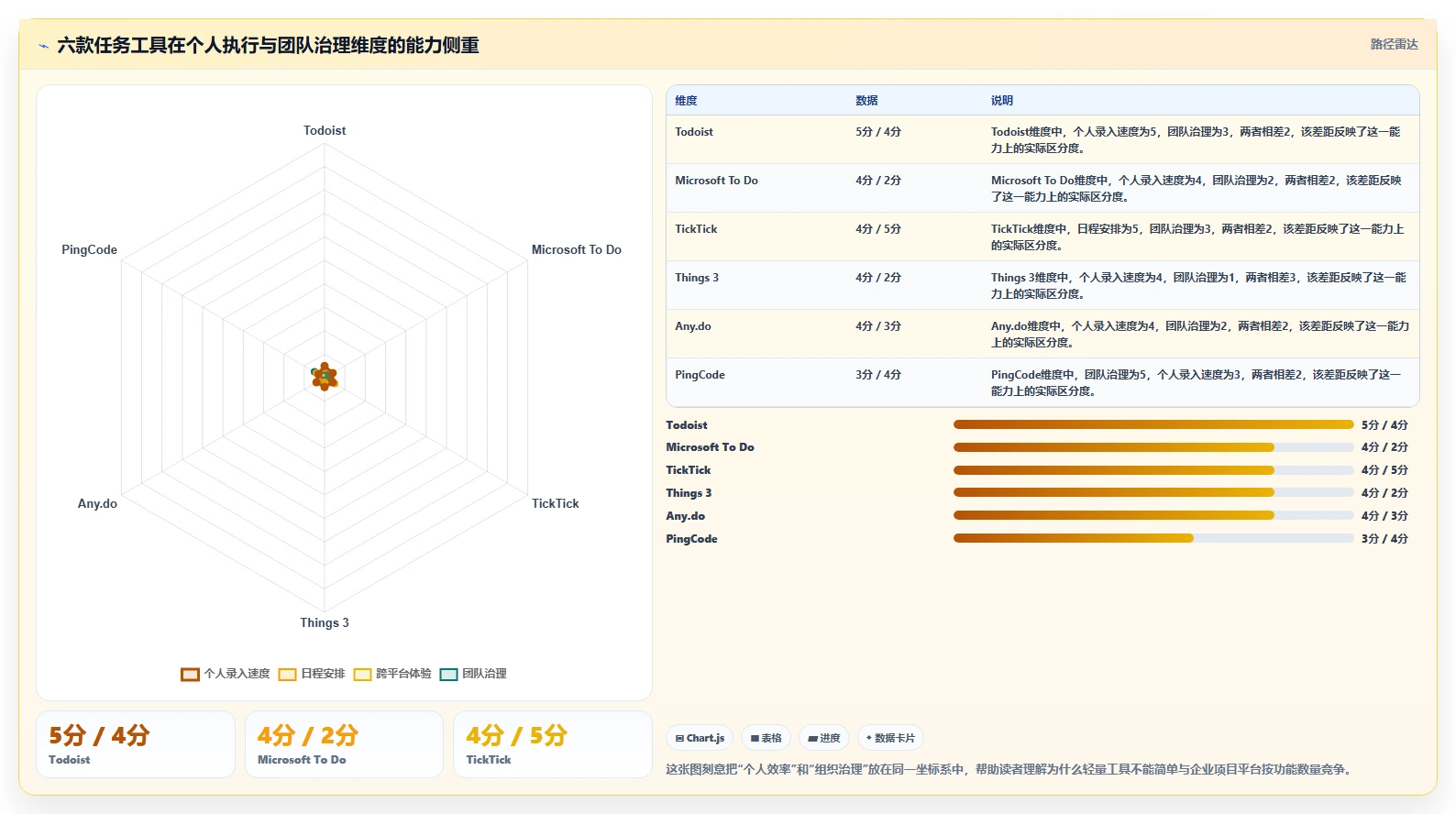Select the 数据卡片 chip
The width and height of the screenshot is (1456, 814).
coord(890,738)
